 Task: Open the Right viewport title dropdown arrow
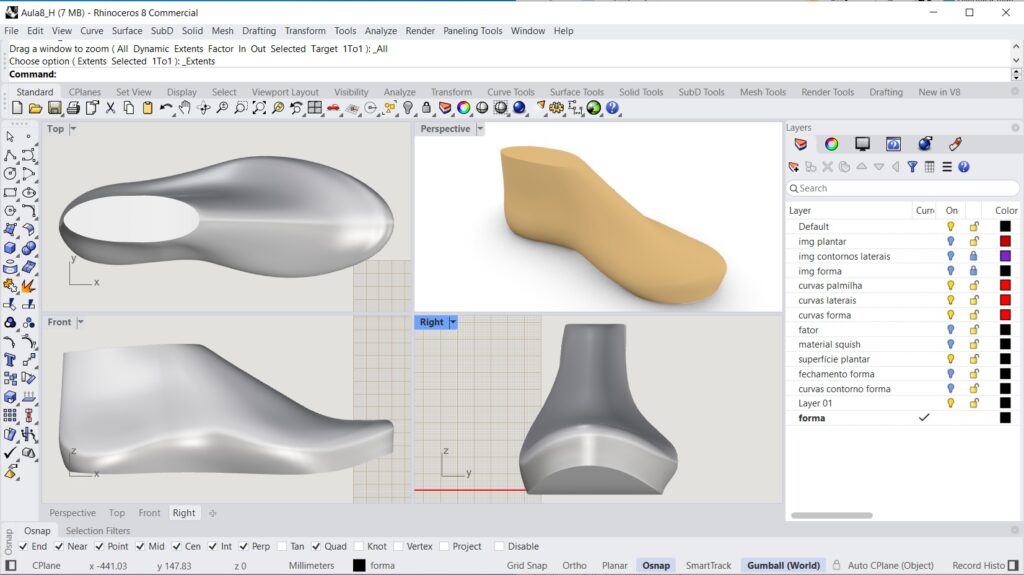453,322
